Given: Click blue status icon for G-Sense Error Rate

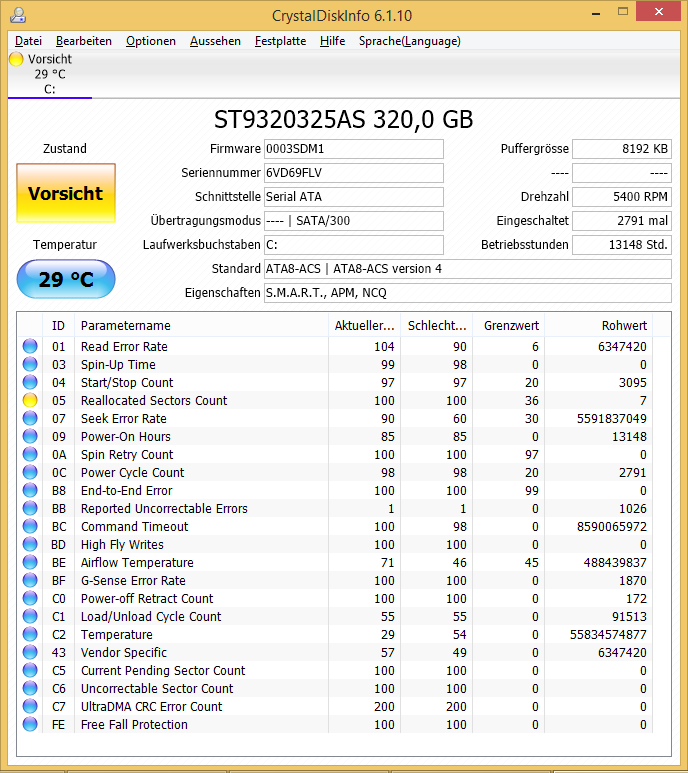Looking at the screenshot, I should tap(30, 580).
